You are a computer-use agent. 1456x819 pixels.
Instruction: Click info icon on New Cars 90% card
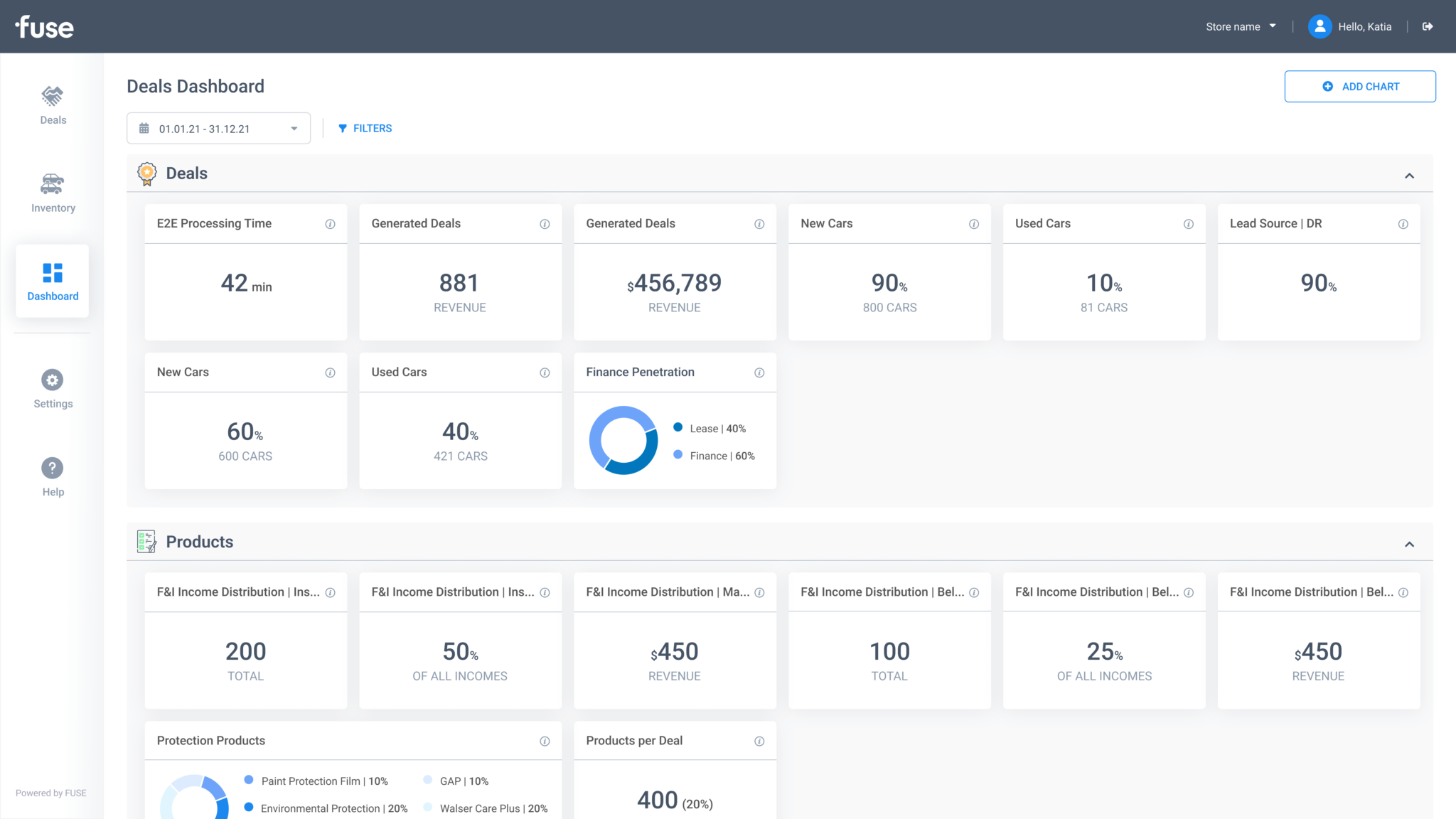pos(974,224)
